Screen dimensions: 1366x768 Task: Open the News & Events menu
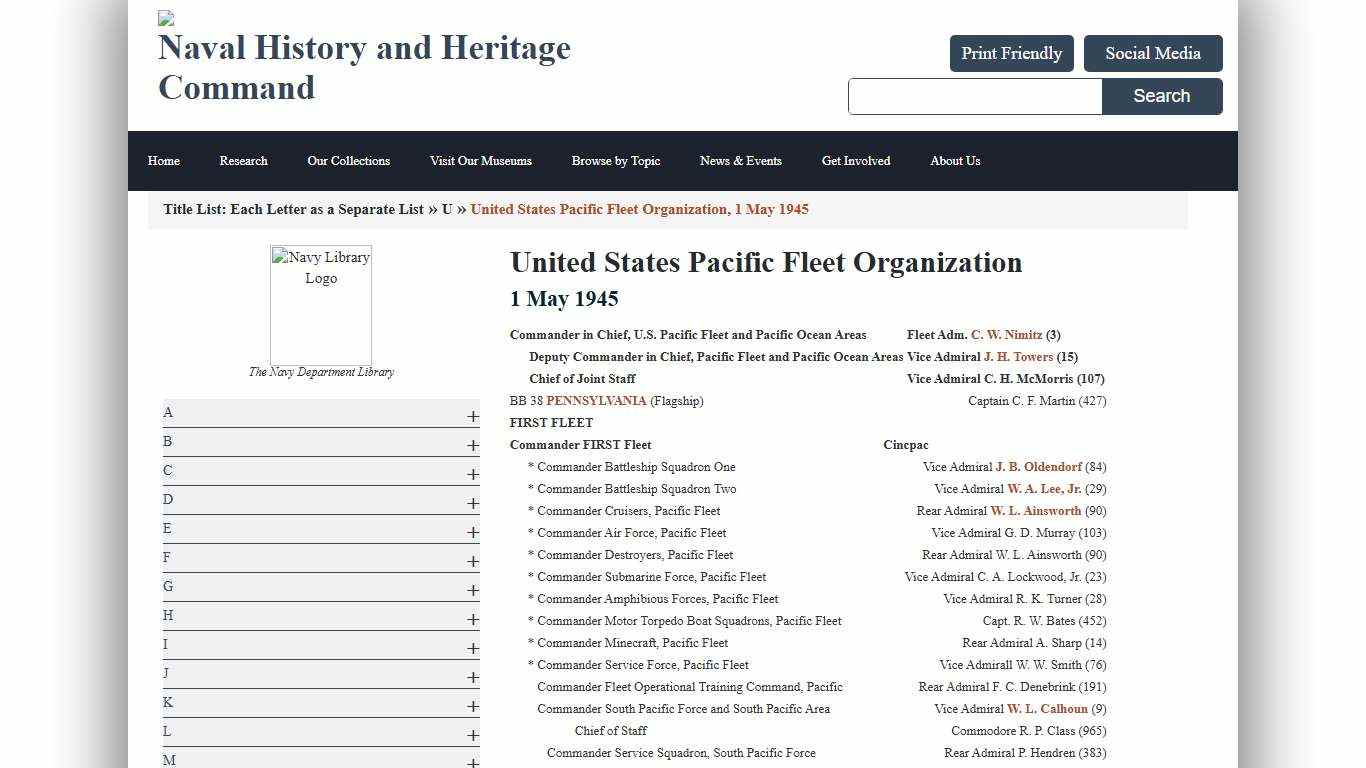click(741, 161)
